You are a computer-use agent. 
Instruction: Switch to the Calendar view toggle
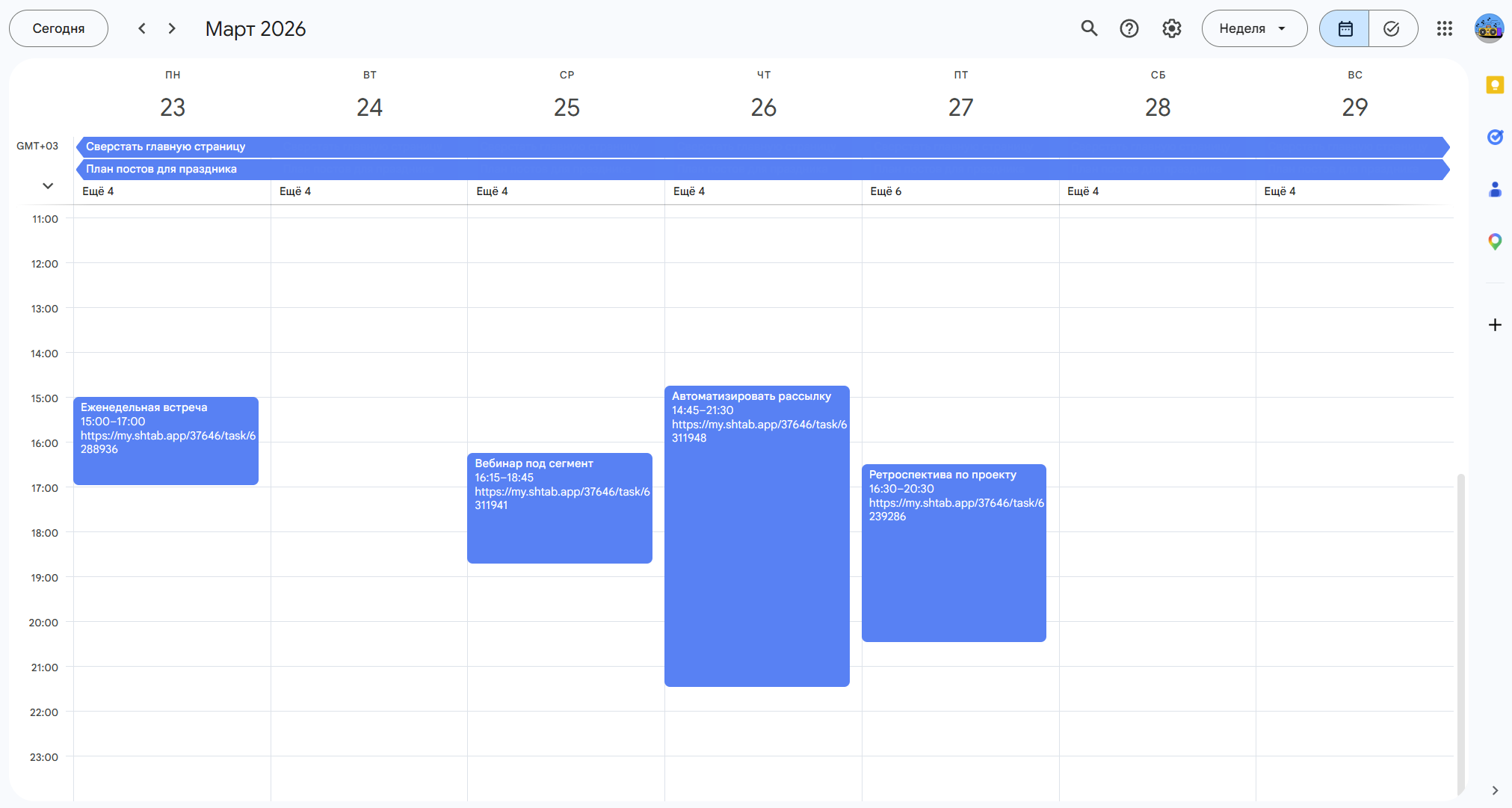click(x=1345, y=28)
